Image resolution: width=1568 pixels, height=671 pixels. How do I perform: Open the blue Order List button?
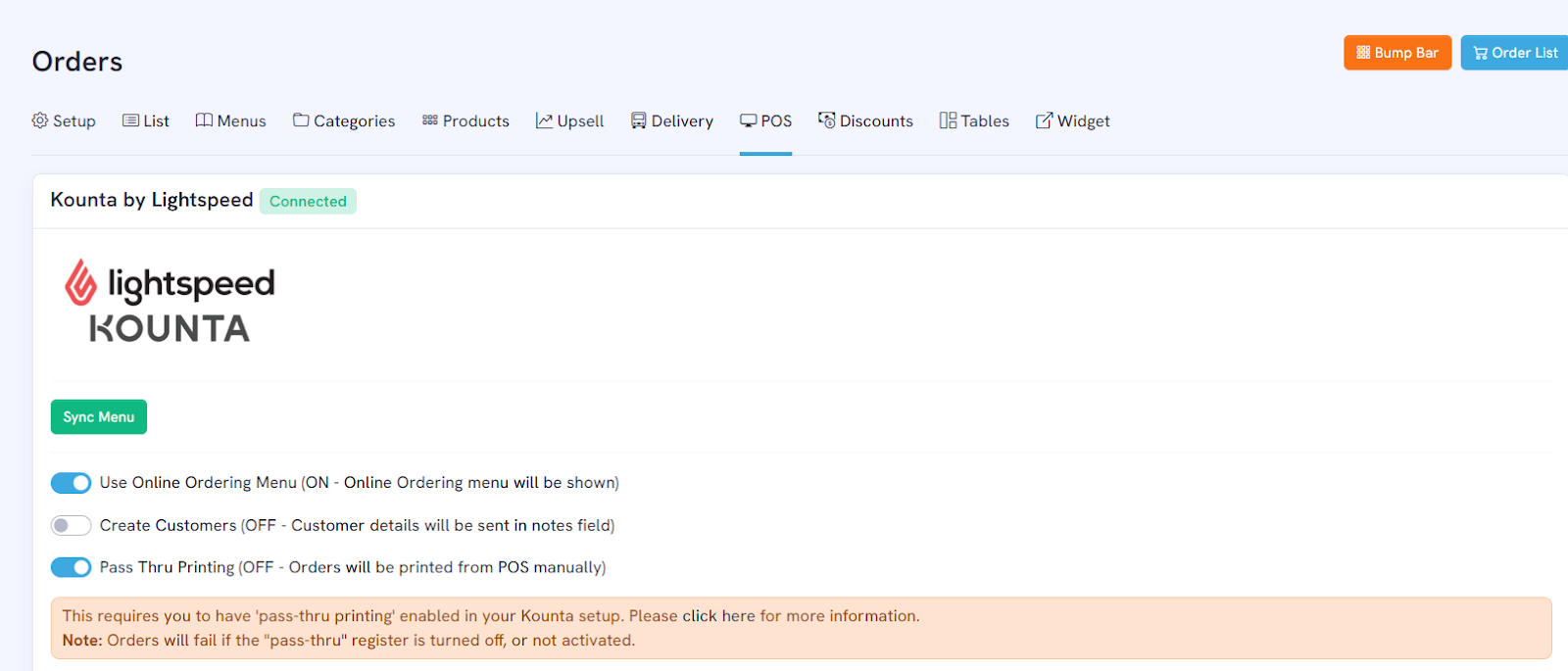tap(1515, 53)
